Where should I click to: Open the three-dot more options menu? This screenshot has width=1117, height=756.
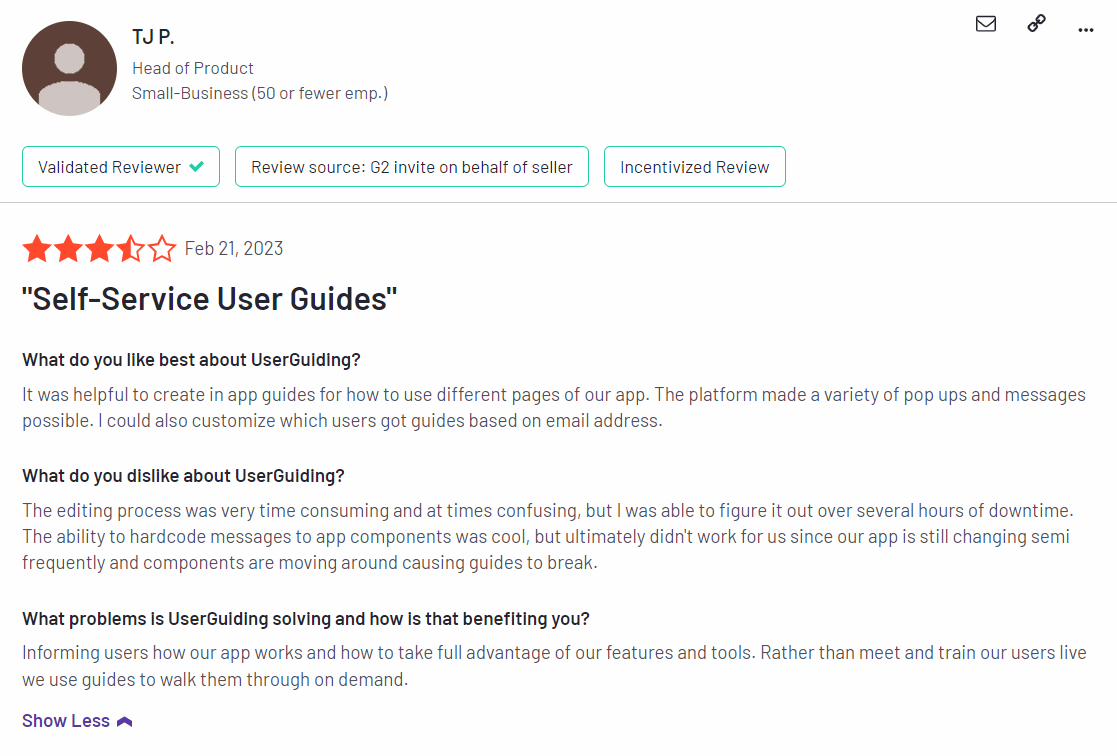point(1086,30)
